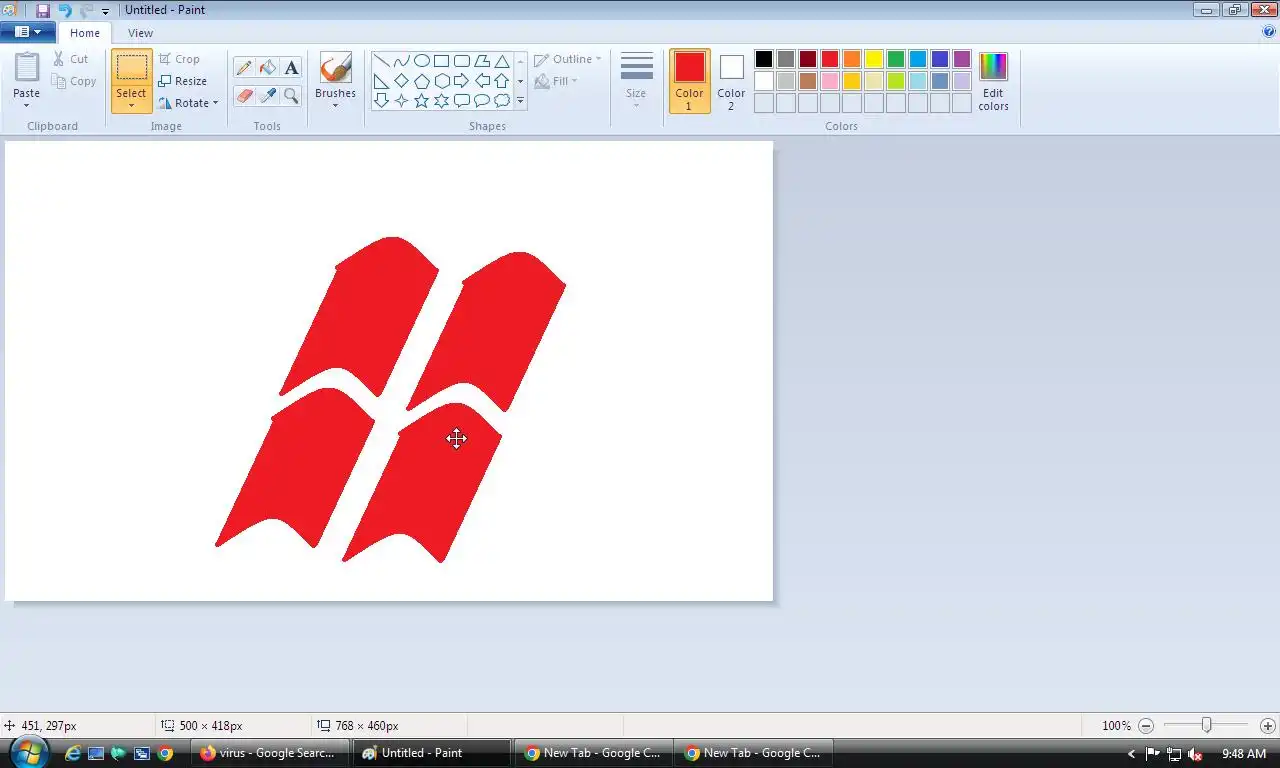Pick the purple color swatch

[x=962, y=59]
